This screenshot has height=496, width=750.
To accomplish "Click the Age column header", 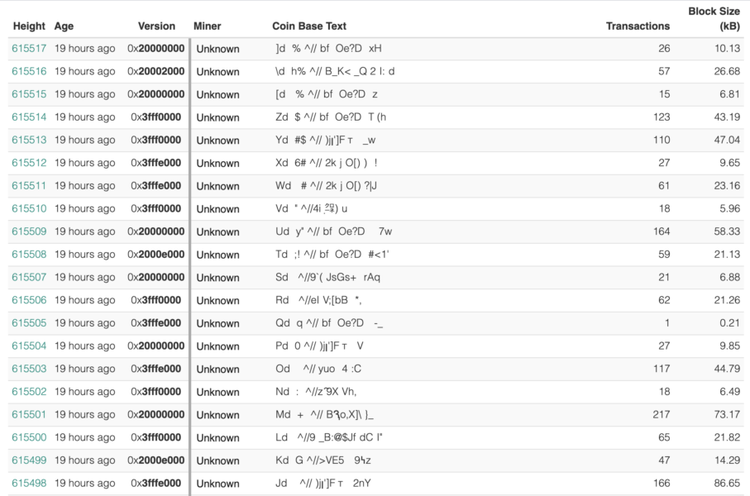I will tap(64, 26).
